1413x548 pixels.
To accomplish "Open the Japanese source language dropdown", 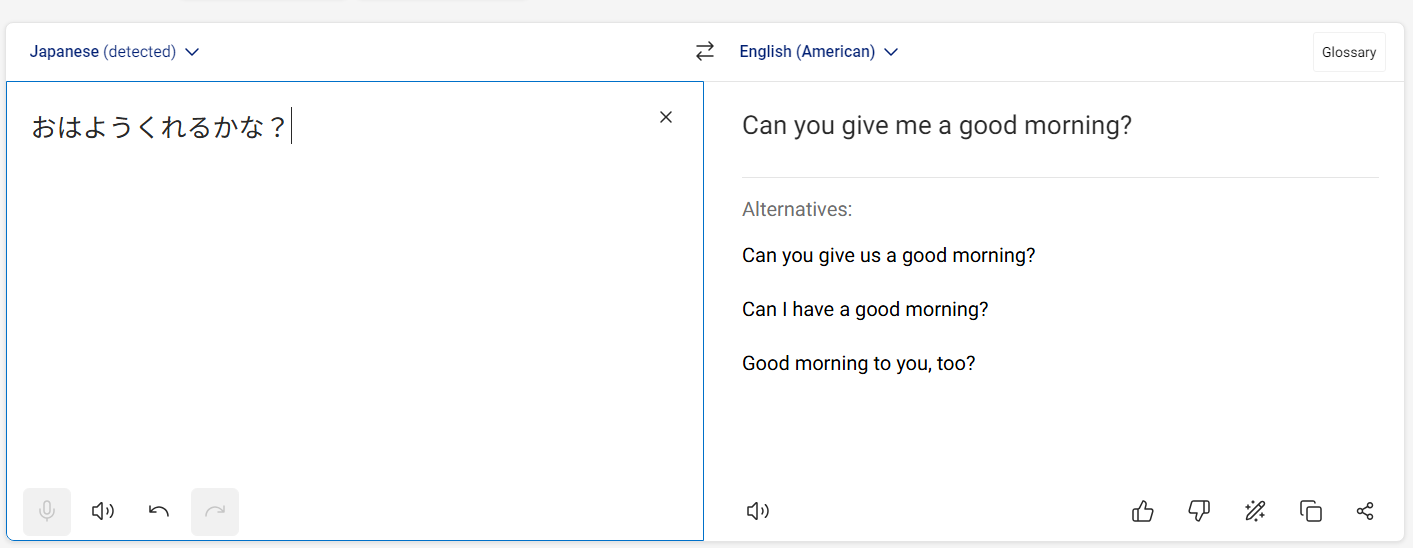I will (x=114, y=51).
